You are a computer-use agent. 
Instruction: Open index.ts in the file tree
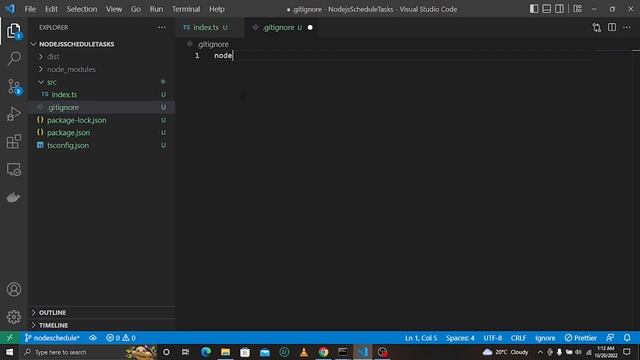[x=64, y=95]
